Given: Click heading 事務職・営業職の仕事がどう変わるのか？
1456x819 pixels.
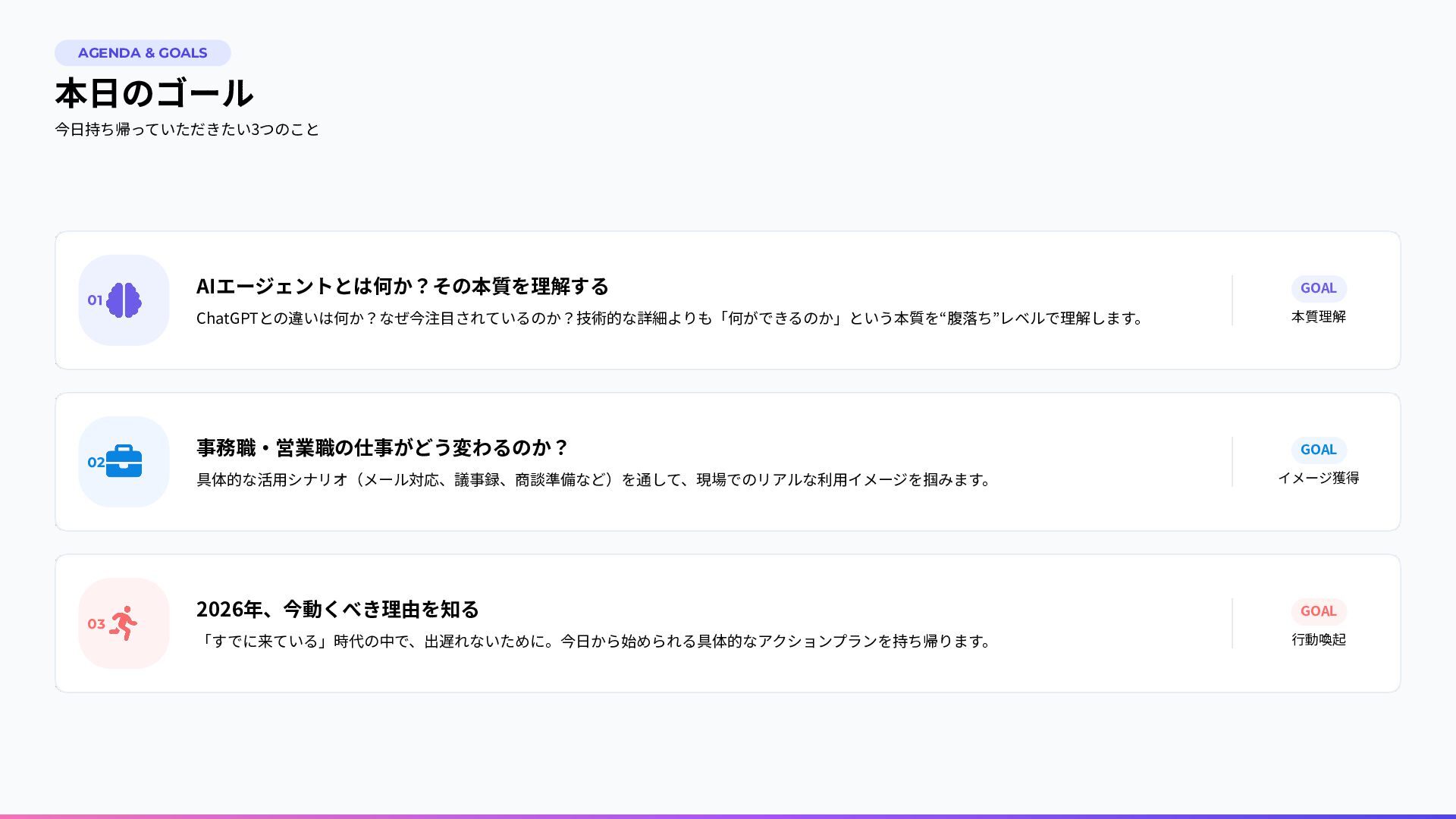Looking at the screenshot, I should [381, 448].
